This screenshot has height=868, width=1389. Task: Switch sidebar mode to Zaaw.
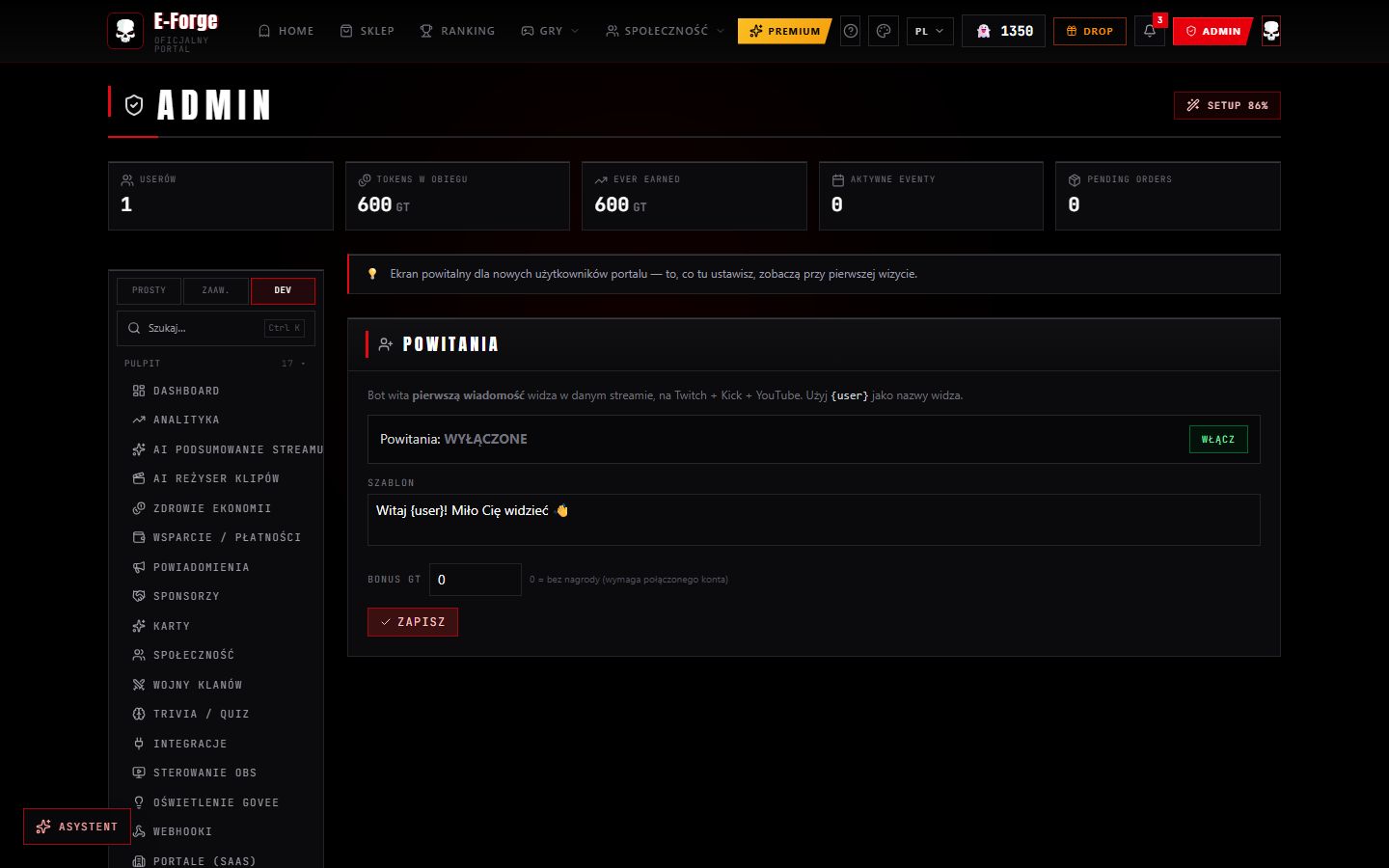[215, 290]
